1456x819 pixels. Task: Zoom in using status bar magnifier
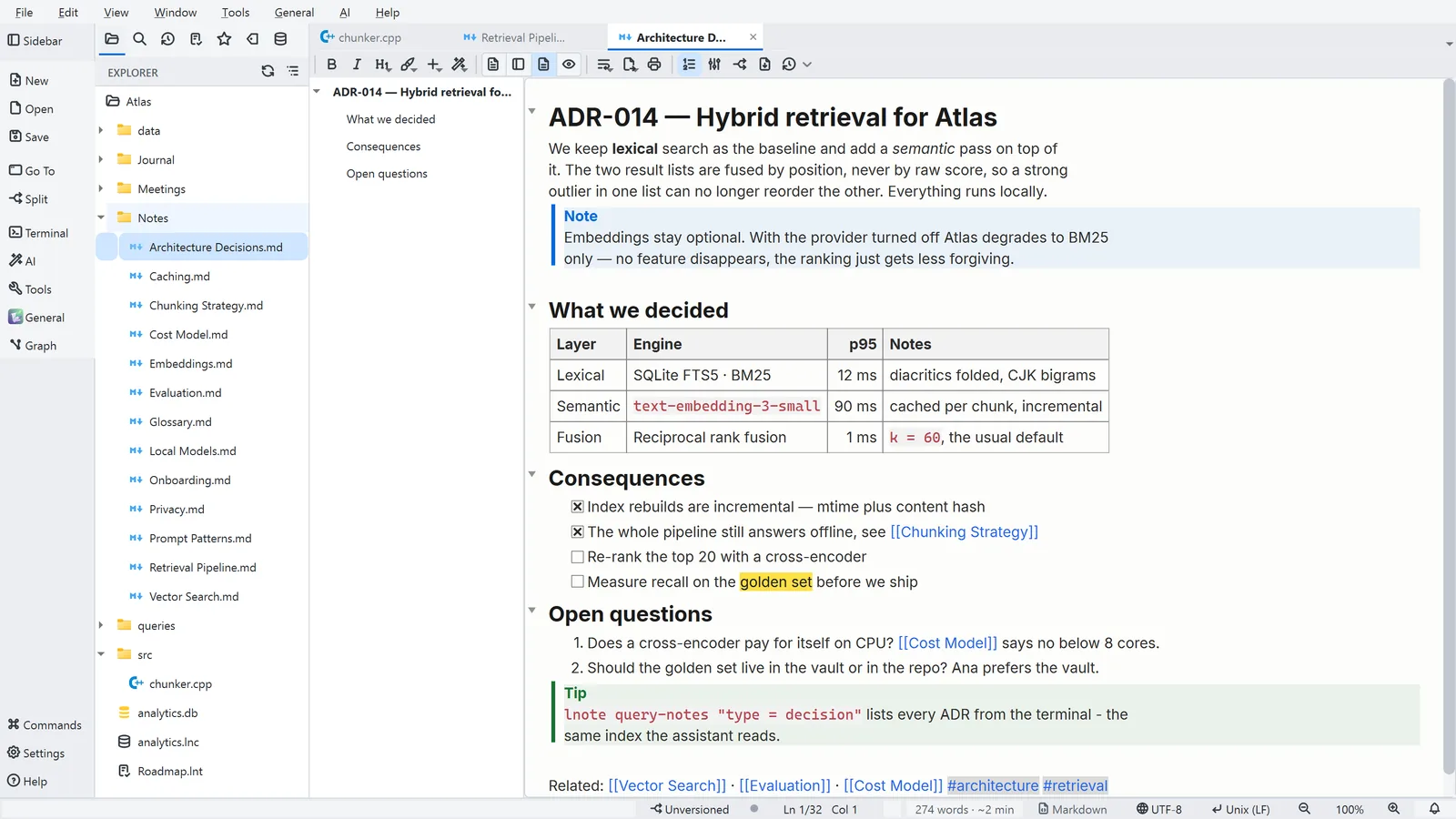(1393, 809)
